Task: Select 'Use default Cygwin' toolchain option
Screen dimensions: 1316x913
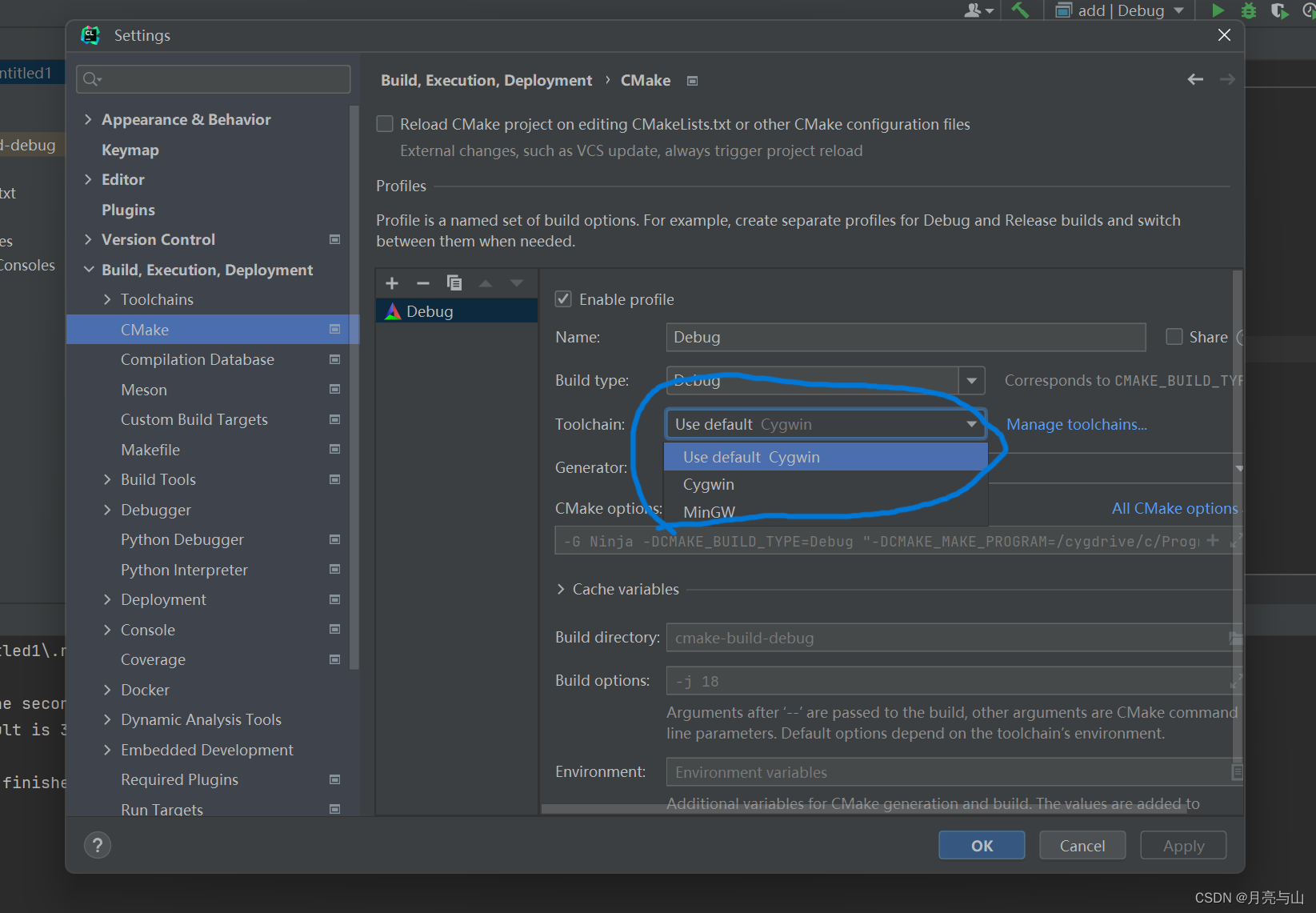Action: pyautogui.click(x=826, y=457)
